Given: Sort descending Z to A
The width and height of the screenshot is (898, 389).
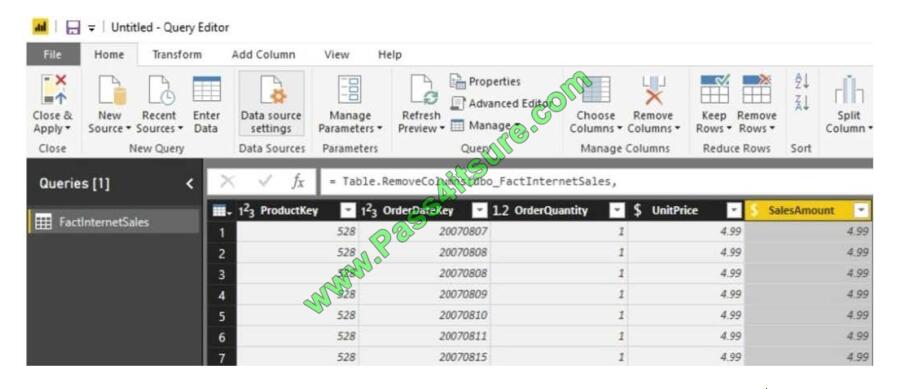Looking at the screenshot, I should coord(801,104).
